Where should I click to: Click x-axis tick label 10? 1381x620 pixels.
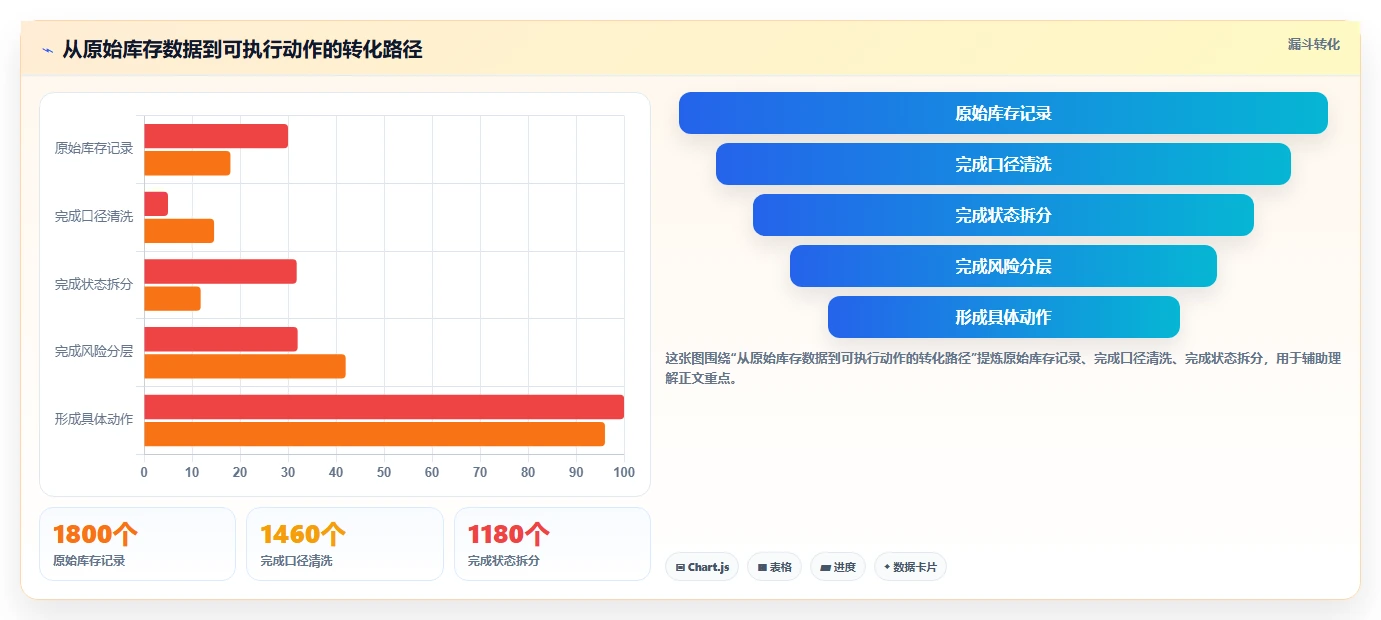192,472
